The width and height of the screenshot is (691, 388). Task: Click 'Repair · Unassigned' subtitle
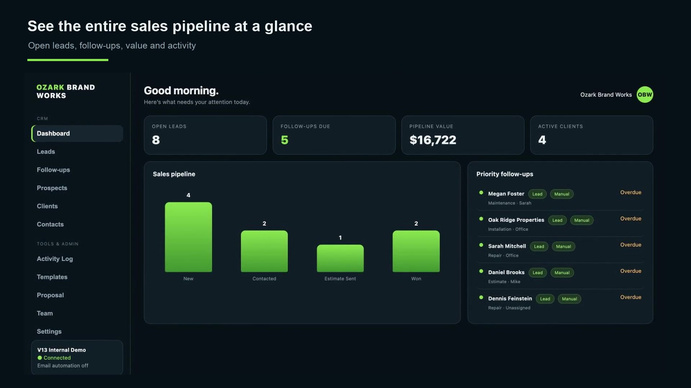point(509,308)
